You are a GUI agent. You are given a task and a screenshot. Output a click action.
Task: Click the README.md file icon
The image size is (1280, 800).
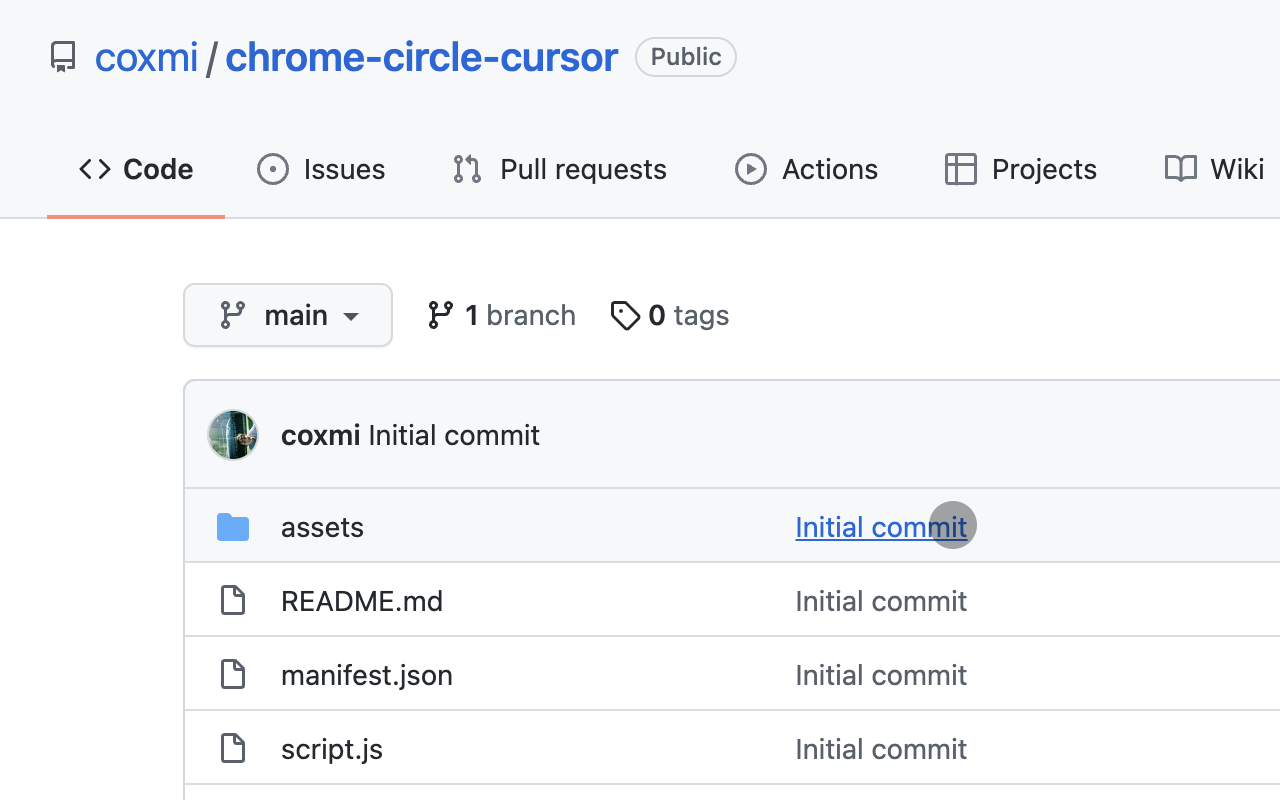(233, 601)
